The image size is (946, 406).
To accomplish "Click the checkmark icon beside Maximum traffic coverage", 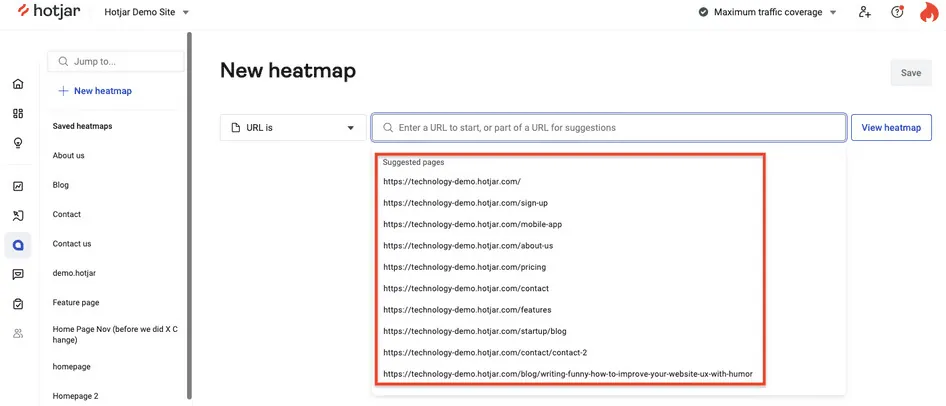I will 703,12.
